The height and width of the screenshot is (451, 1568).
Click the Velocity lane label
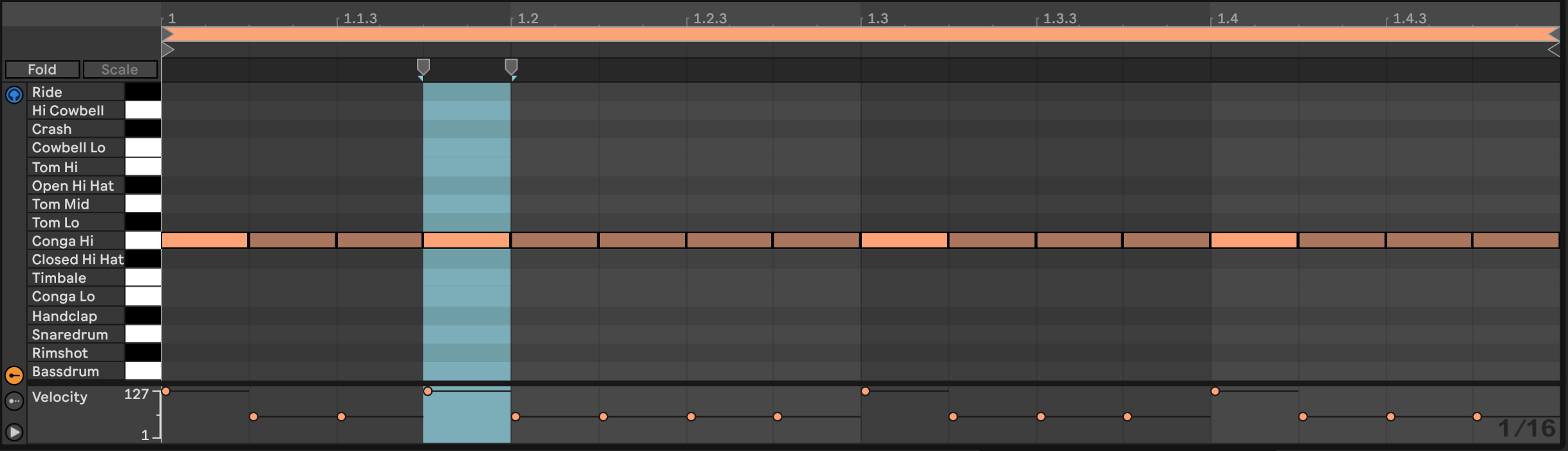tap(60, 397)
